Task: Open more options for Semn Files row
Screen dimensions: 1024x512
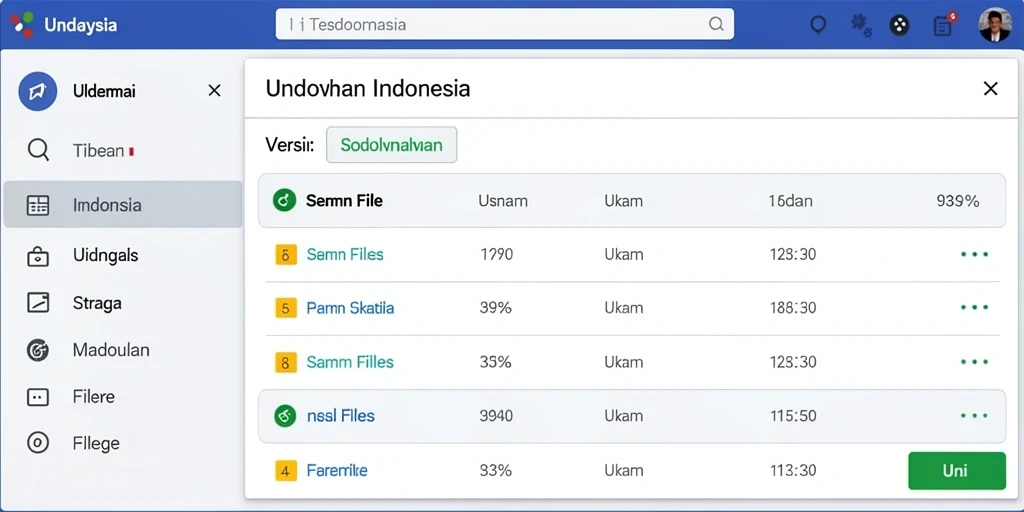Action: [x=974, y=254]
